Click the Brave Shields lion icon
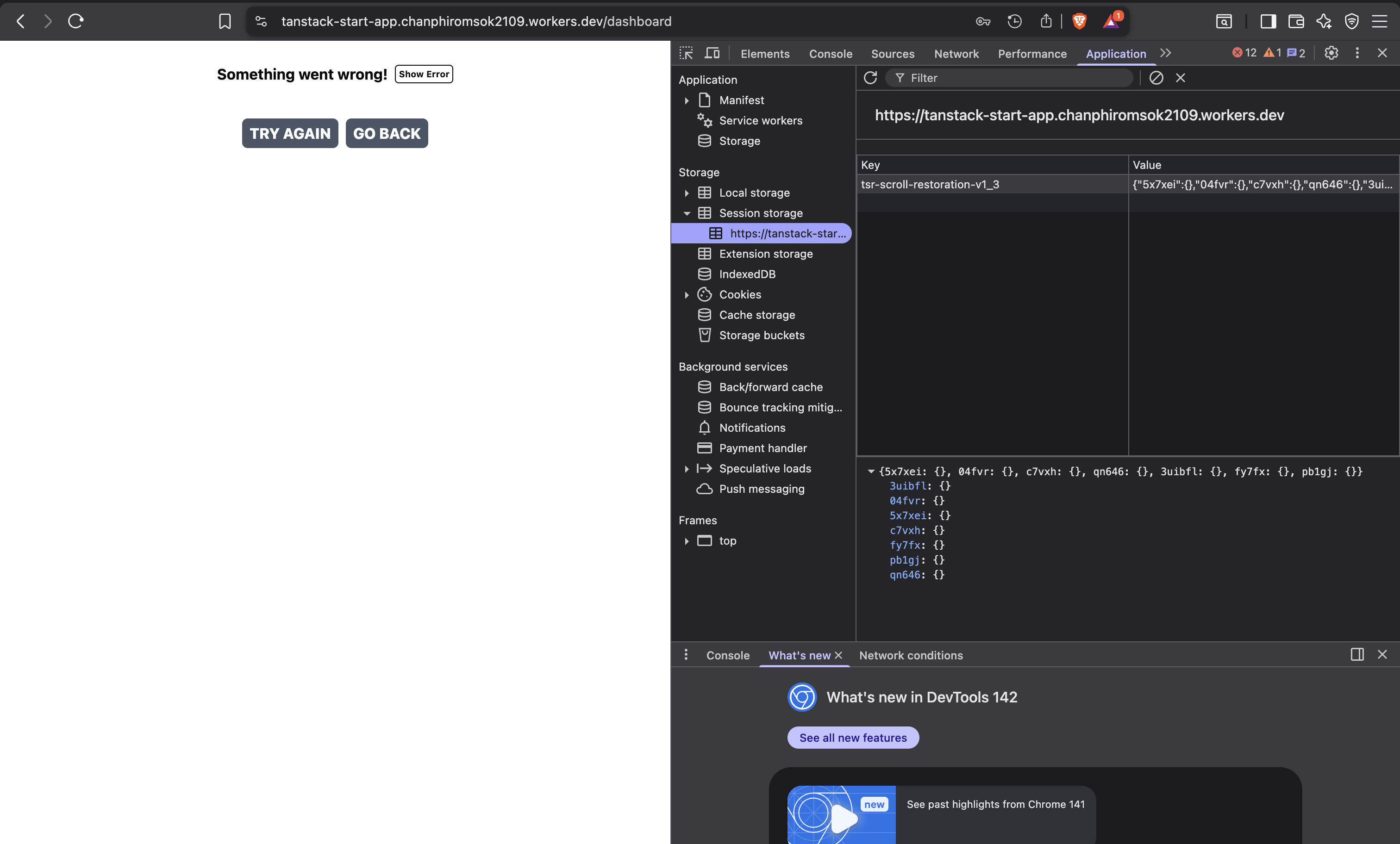The image size is (1400, 844). [1079, 22]
